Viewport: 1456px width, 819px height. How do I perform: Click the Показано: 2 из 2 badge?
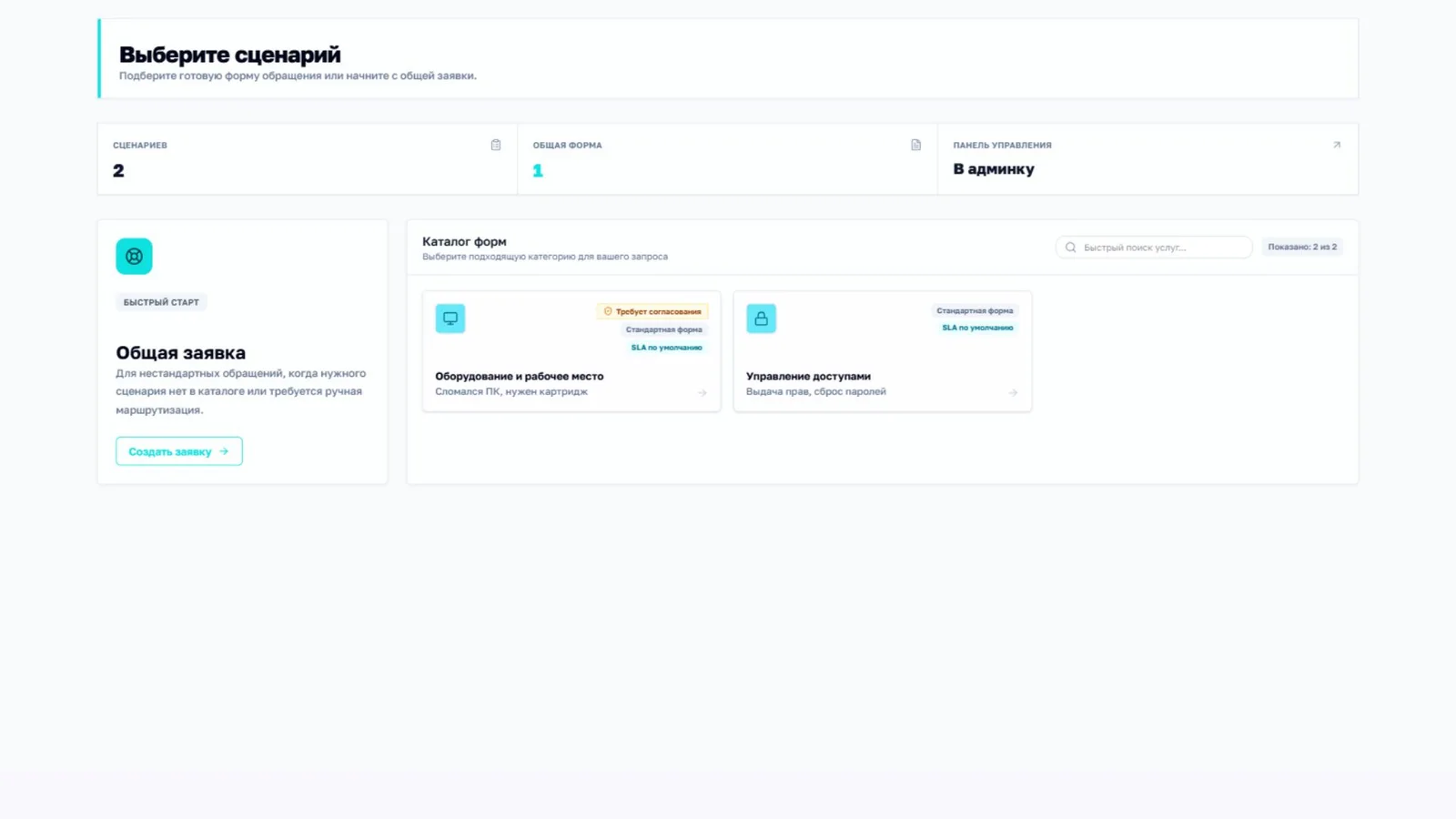point(1302,248)
